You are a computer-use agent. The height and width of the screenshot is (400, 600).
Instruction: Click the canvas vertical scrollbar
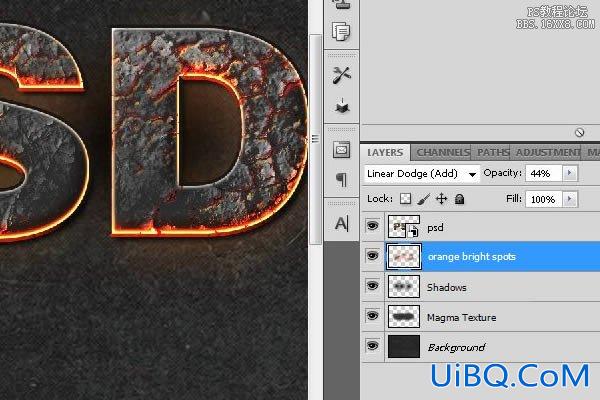click(x=315, y=139)
